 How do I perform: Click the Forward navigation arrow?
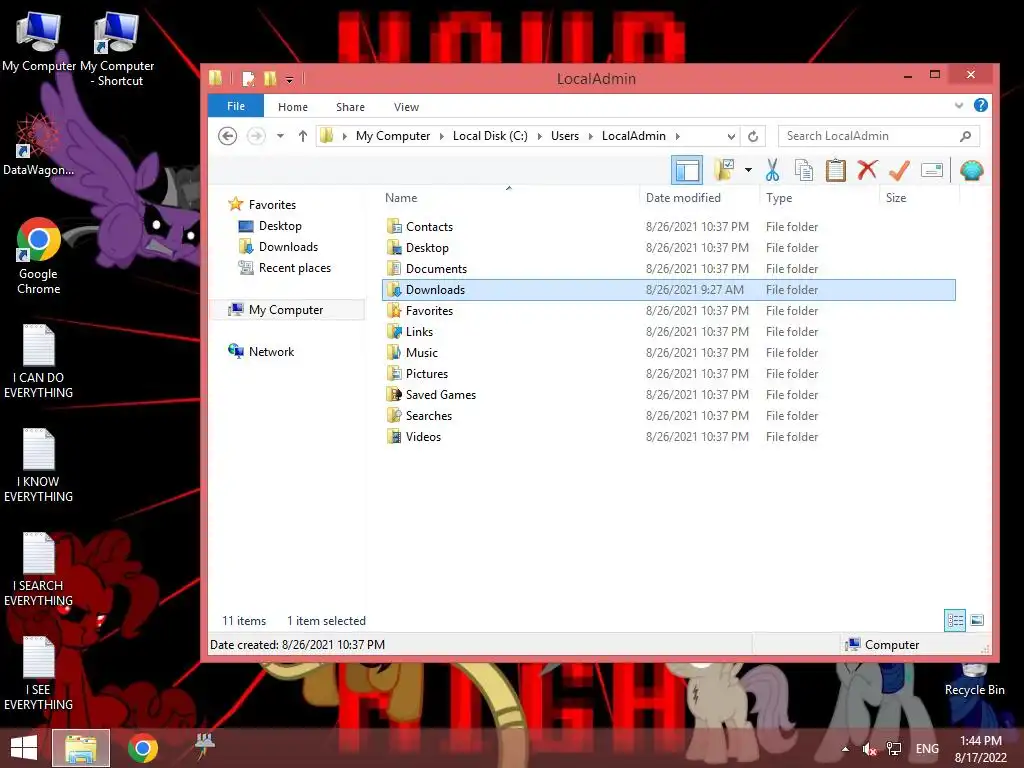pyautogui.click(x=256, y=136)
